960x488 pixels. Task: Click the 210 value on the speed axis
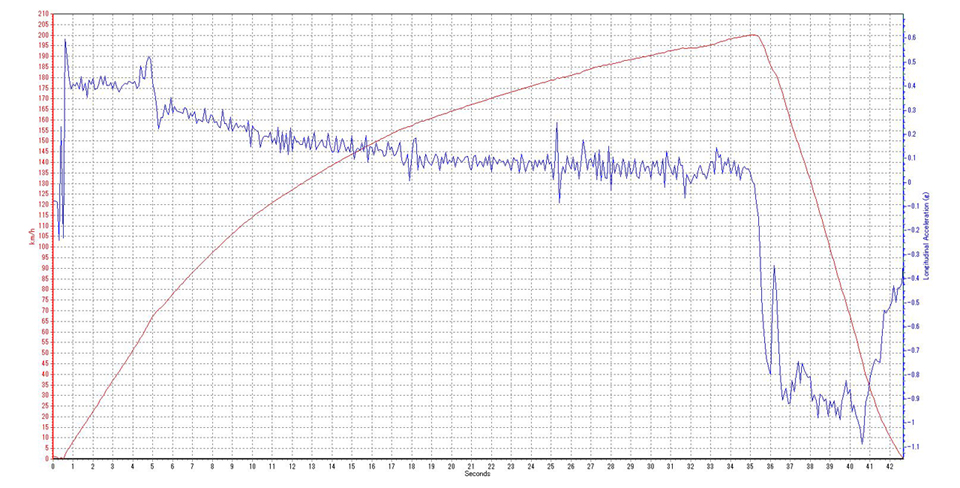pyautogui.click(x=43, y=14)
